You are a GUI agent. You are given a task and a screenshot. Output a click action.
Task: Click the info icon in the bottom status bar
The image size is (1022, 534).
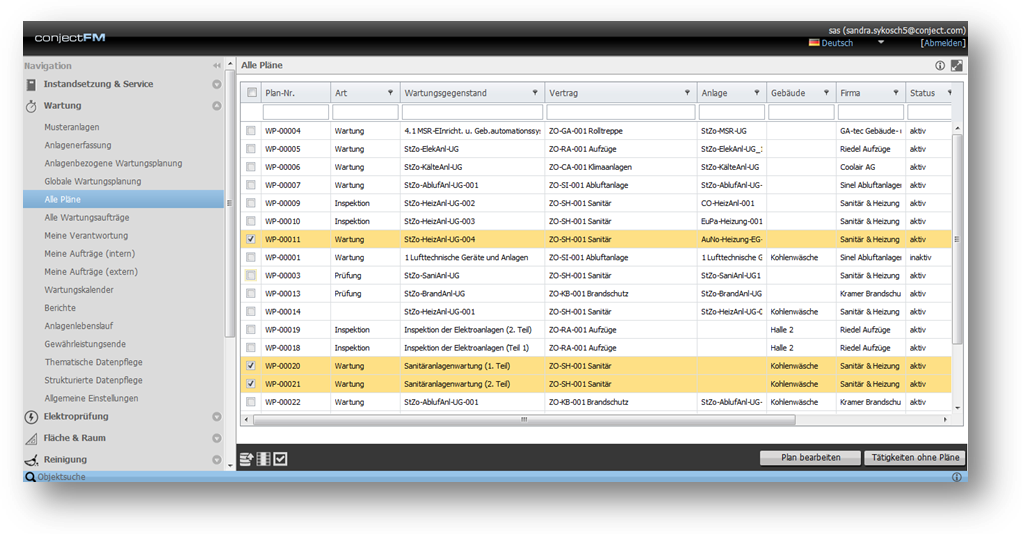(956, 477)
